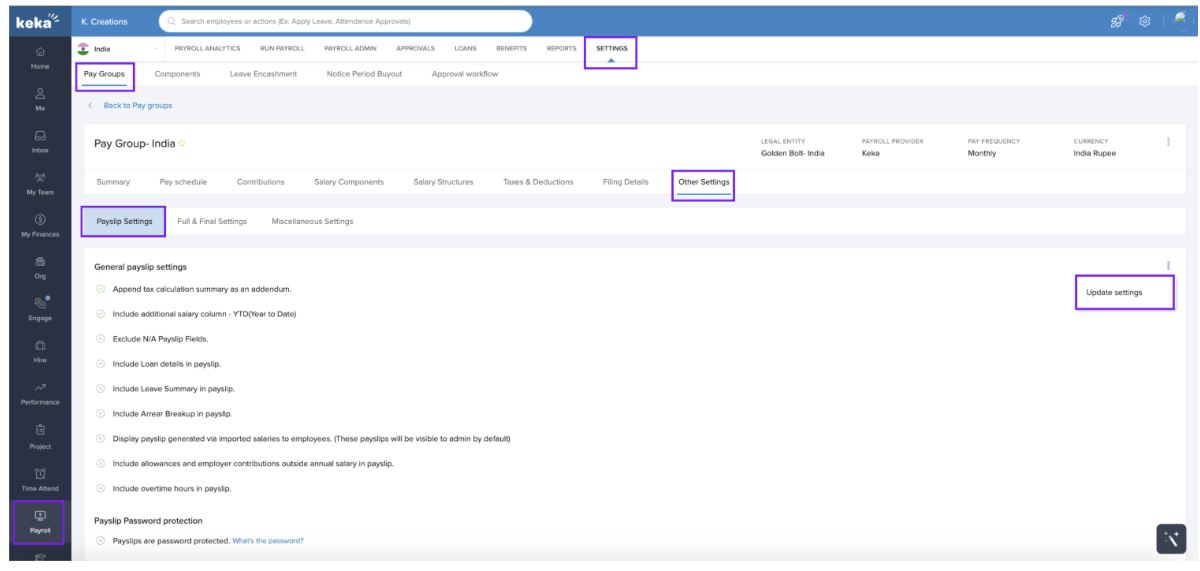Click the Back to Pay groups link
Image resolution: width=1200 pixels, height=571 pixels.
[x=138, y=105]
